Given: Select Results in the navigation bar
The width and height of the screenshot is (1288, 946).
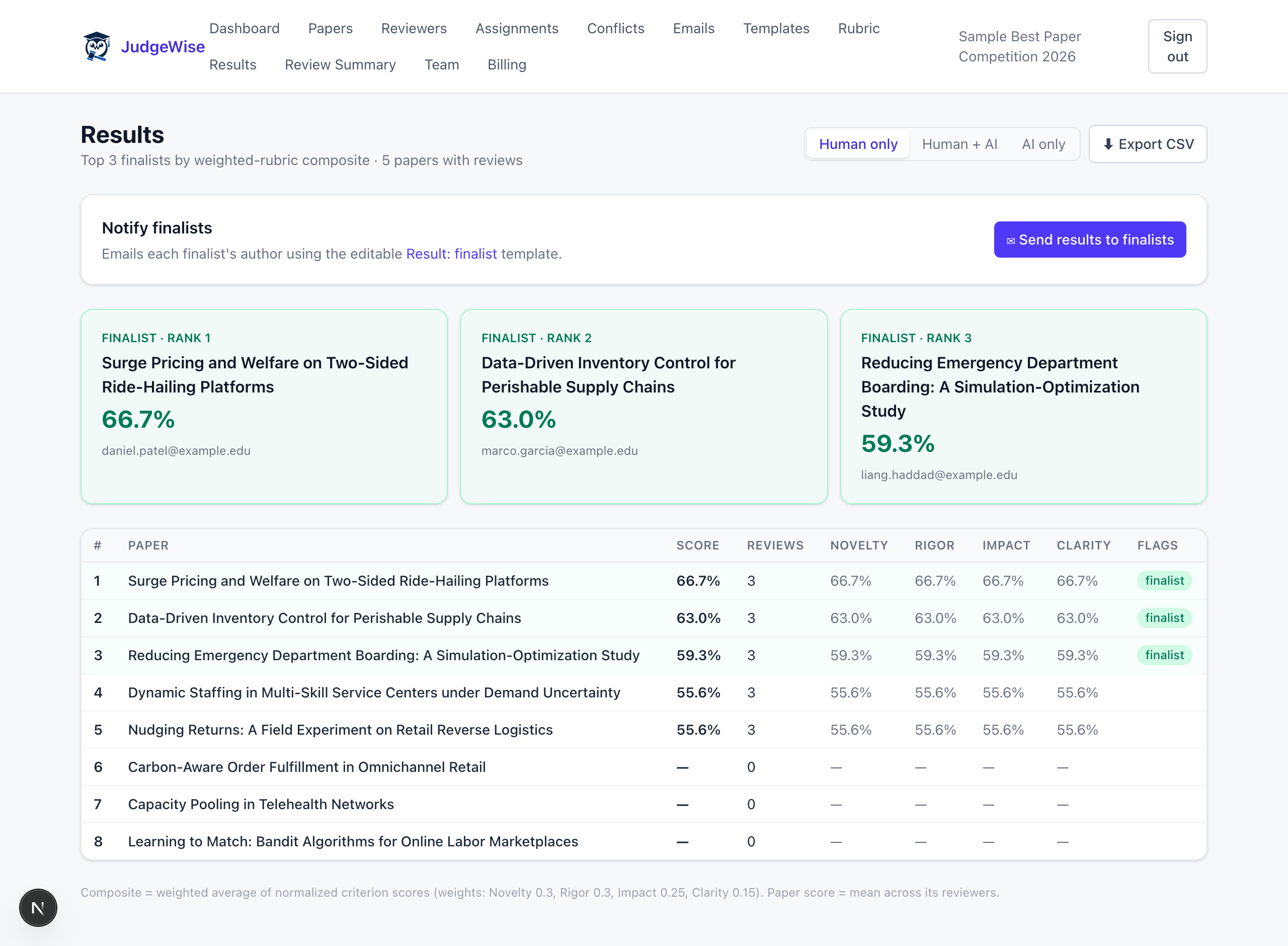Looking at the screenshot, I should pyautogui.click(x=232, y=65).
